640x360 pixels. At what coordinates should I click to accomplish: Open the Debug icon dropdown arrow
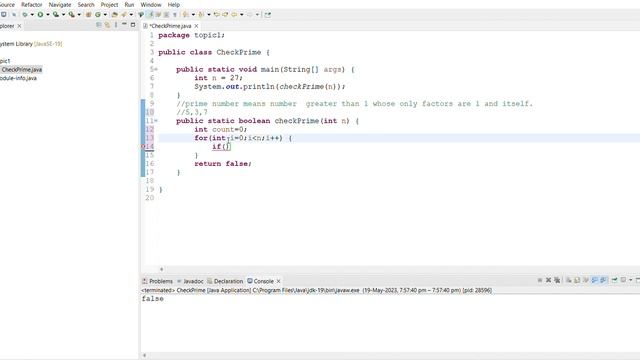click(x=32, y=15)
